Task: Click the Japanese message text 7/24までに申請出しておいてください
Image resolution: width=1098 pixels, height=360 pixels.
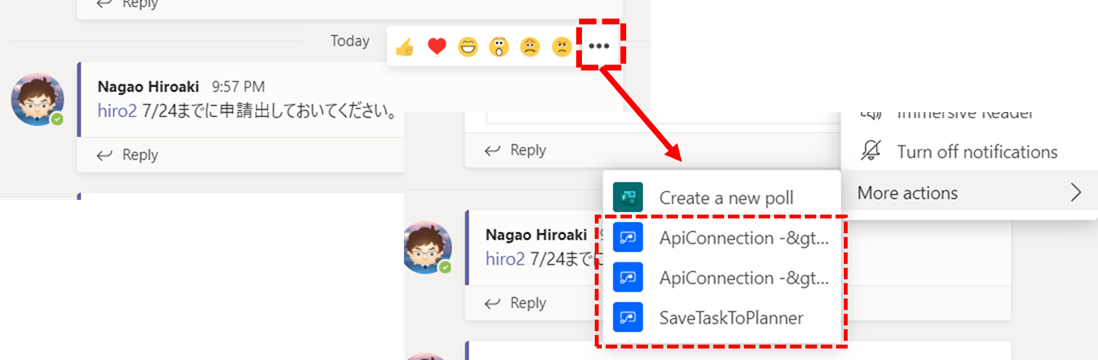Action: [270, 111]
